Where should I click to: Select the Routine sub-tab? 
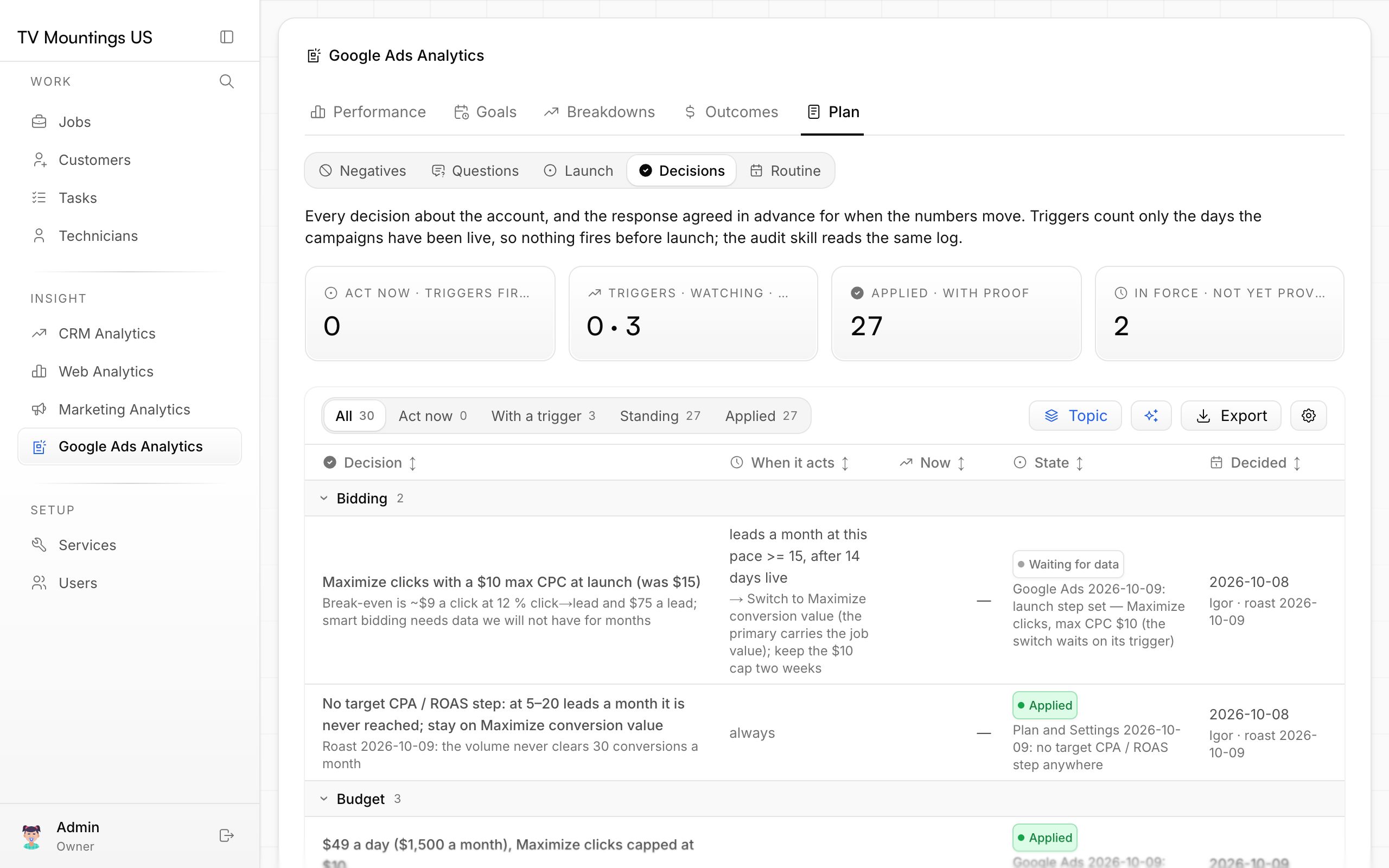pos(785,170)
